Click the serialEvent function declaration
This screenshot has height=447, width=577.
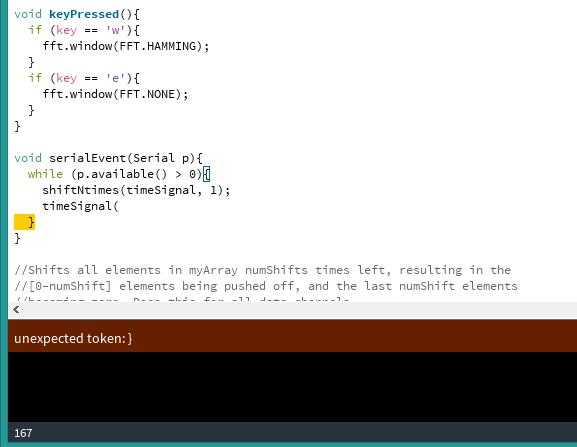[x=108, y=158]
